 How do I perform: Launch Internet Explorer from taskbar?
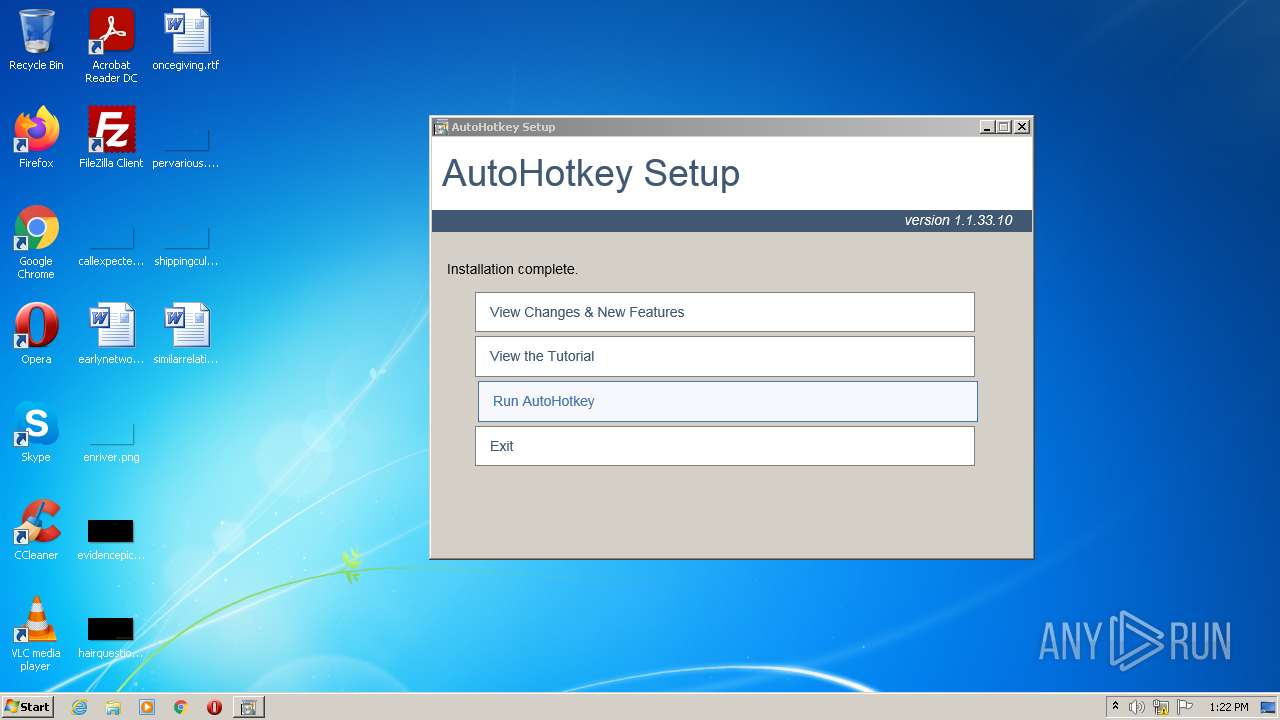point(79,707)
